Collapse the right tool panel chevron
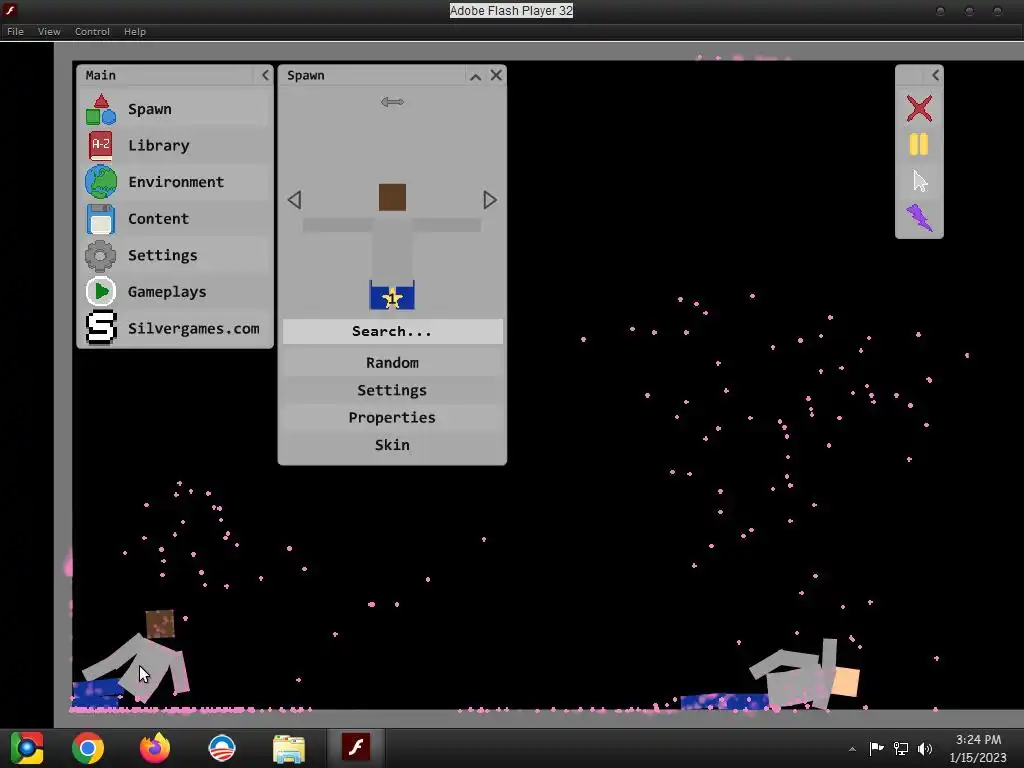Image resolution: width=1024 pixels, height=768 pixels. point(935,75)
